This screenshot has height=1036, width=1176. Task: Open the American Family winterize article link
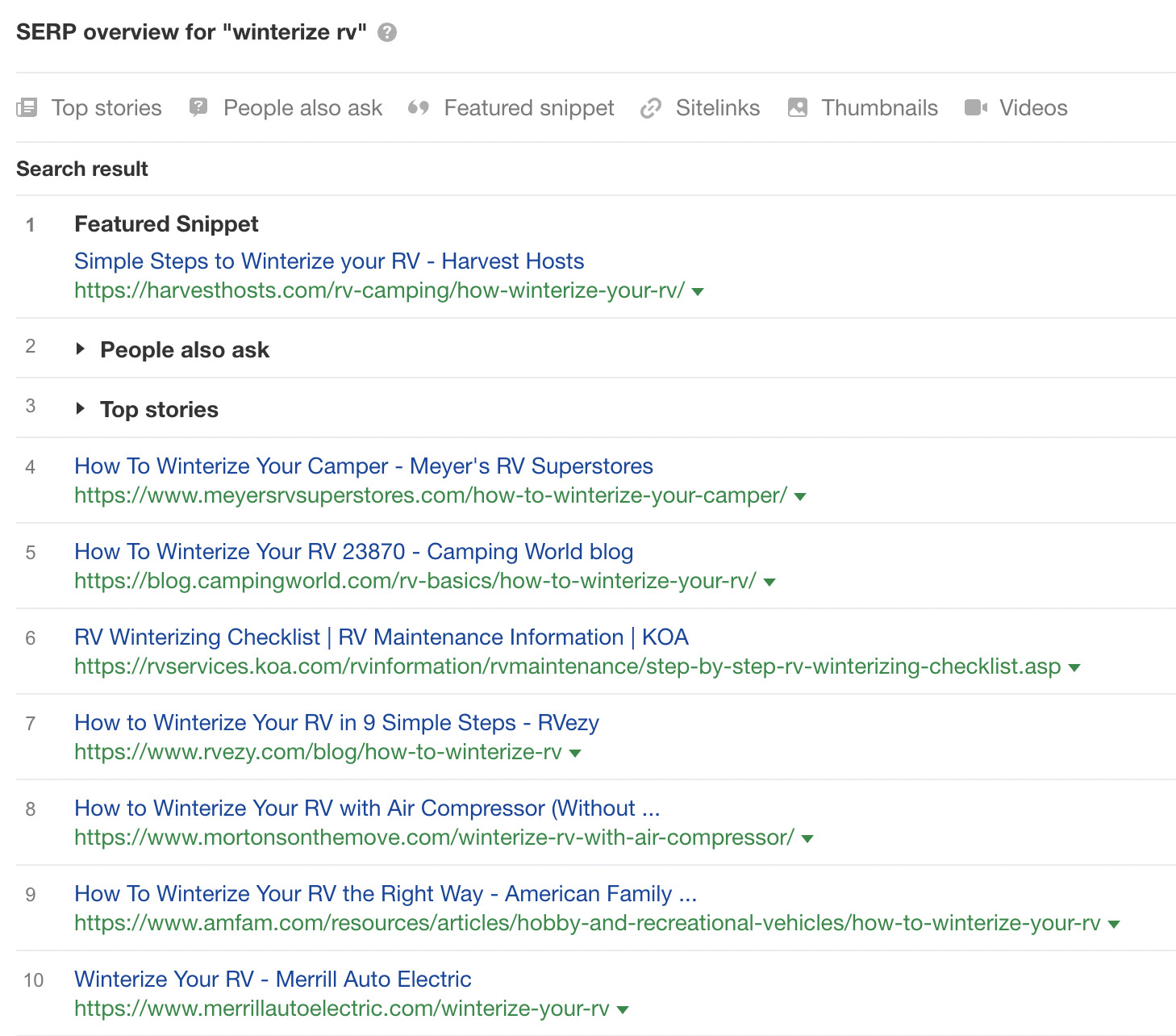click(x=386, y=894)
